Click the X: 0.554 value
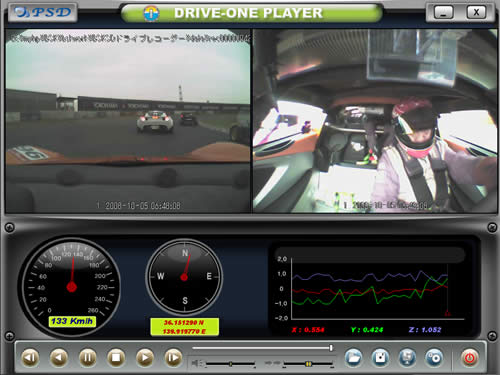This screenshot has height=375, width=500. tap(308, 330)
